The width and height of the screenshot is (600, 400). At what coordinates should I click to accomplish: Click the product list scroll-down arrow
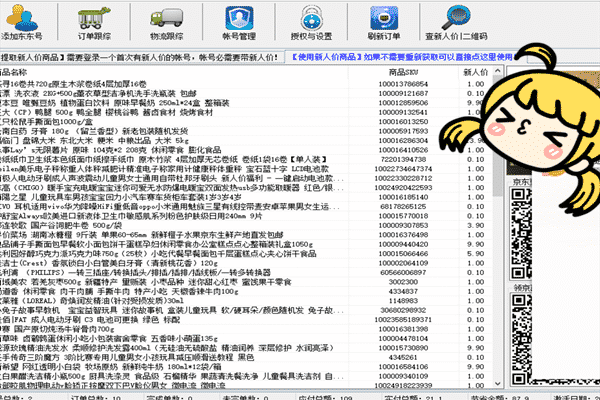497,383
